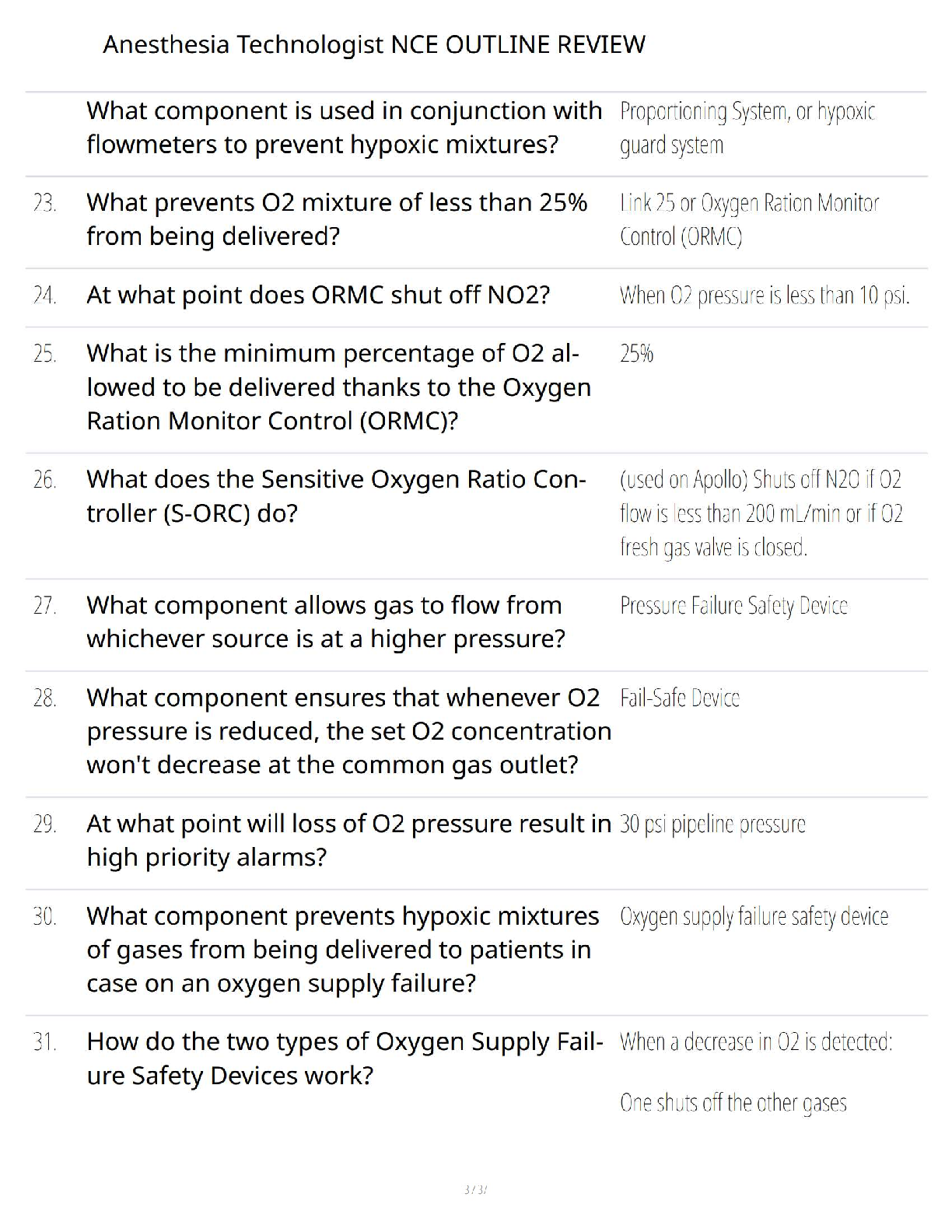This screenshot has height=1232, width=952.
Task: Click the answer 'Oxygen supply failure safety device'
Action: (x=754, y=917)
